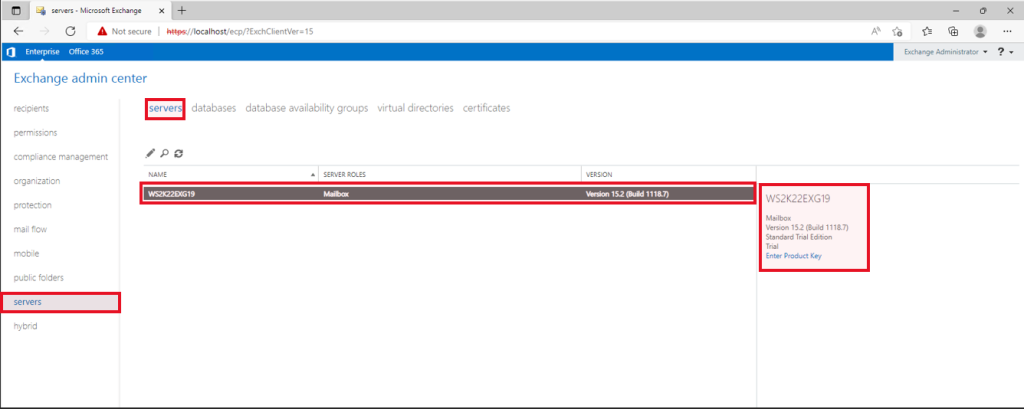This screenshot has height=409, width=1024.
Task: Click the read aloud icon
Action: [x=876, y=31]
